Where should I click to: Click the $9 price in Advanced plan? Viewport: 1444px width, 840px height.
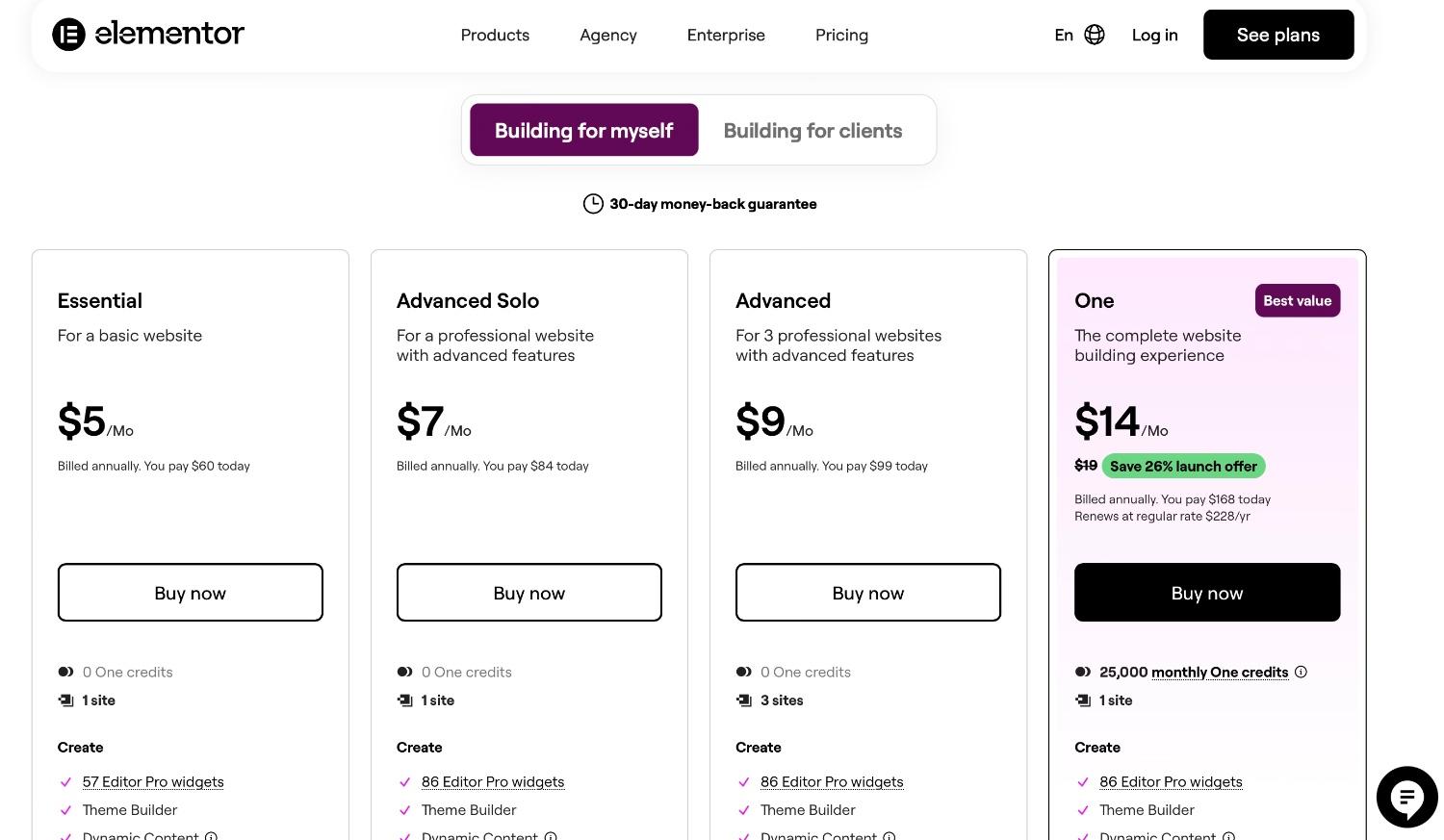pyautogui.click(x=761, y=421)
